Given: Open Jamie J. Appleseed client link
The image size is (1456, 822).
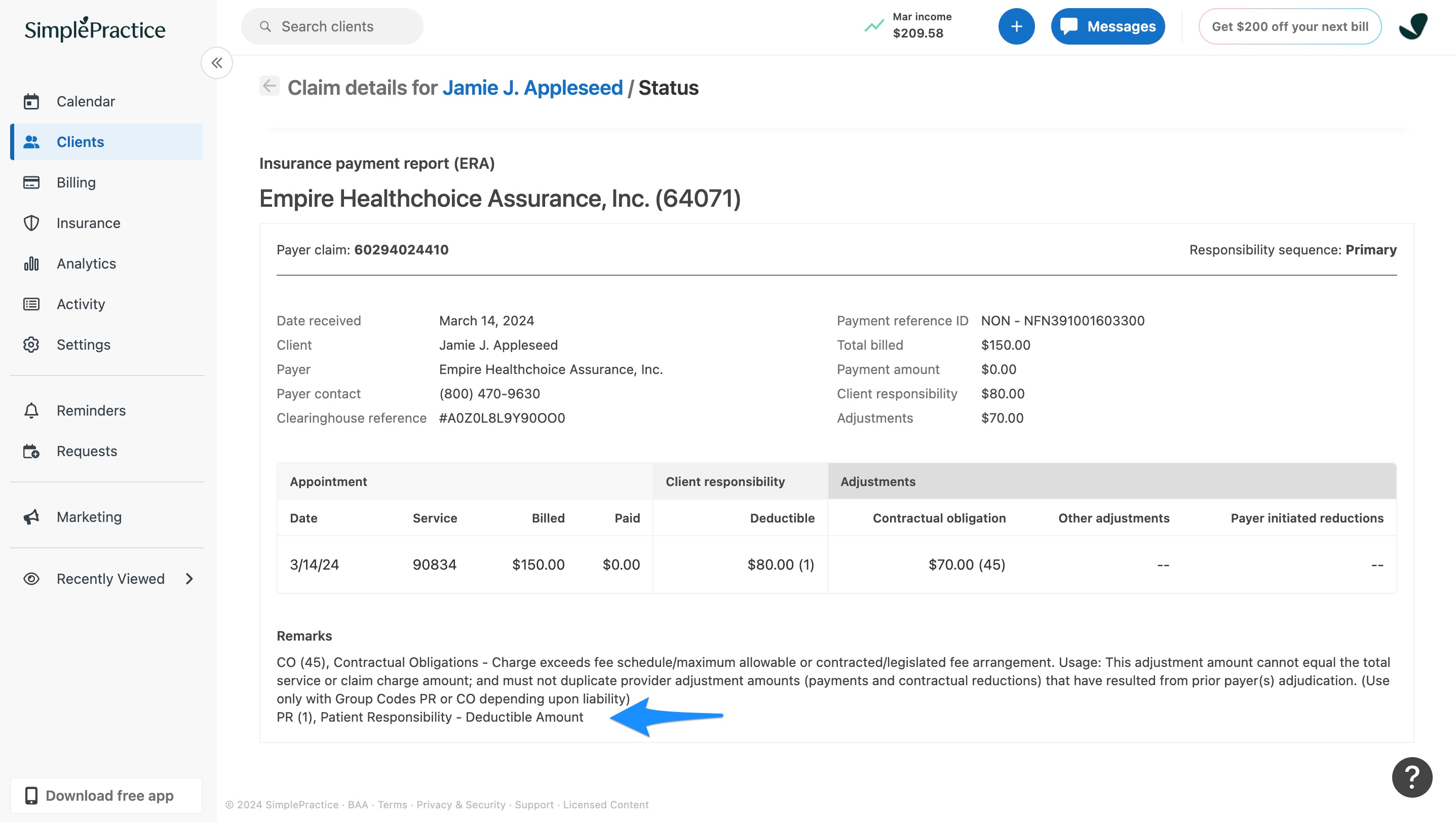Looking at the screenshot, I should coord(532,88).
